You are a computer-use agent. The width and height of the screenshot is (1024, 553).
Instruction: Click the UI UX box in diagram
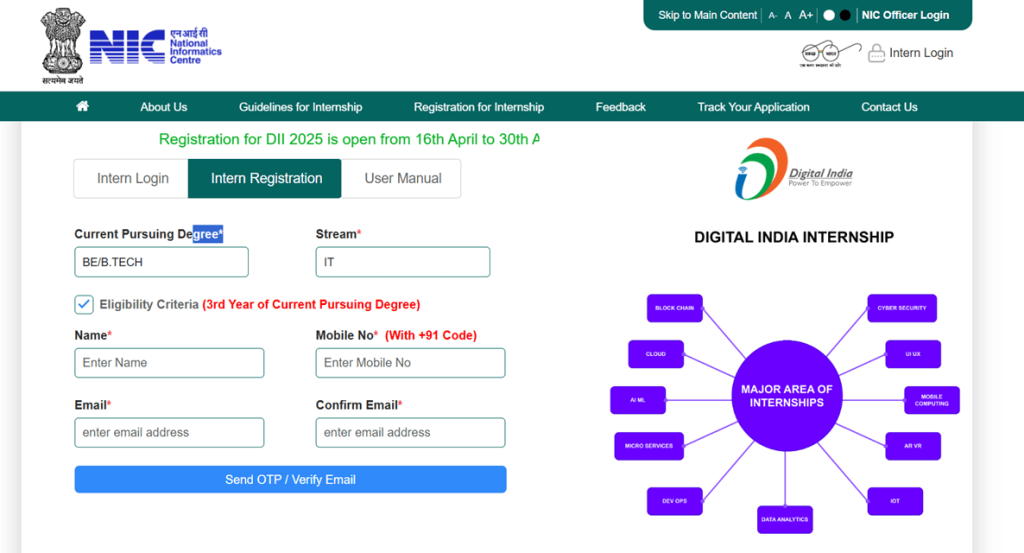[x=913, y=354]
